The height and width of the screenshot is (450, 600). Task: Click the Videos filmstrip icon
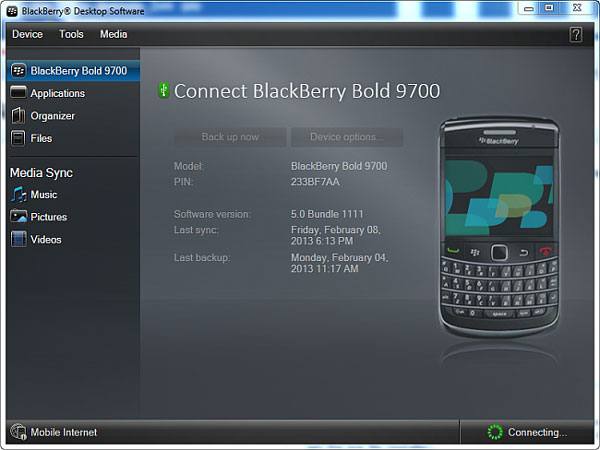18,239
